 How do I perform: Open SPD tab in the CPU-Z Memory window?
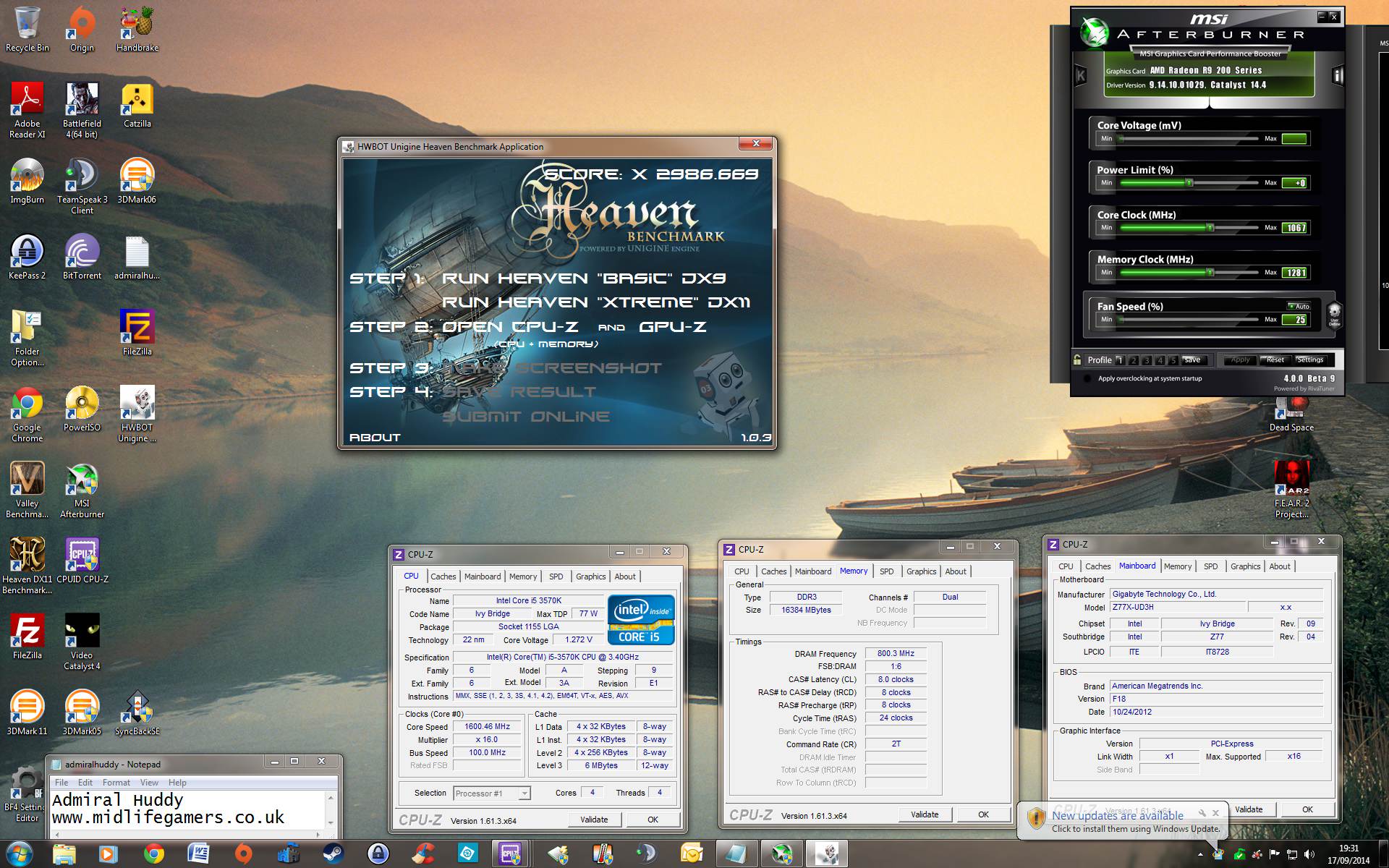[886, 571]
